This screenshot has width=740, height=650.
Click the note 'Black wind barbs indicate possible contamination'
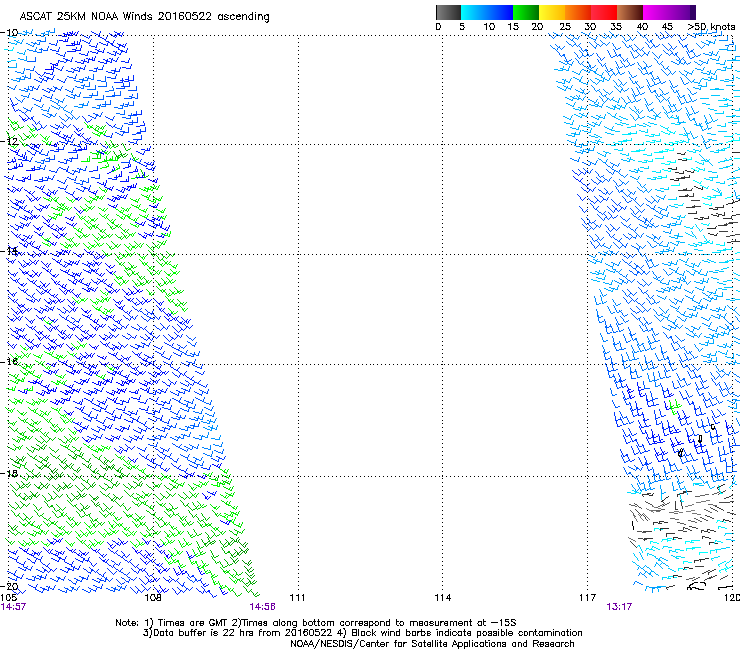click(x=466, y=633)
